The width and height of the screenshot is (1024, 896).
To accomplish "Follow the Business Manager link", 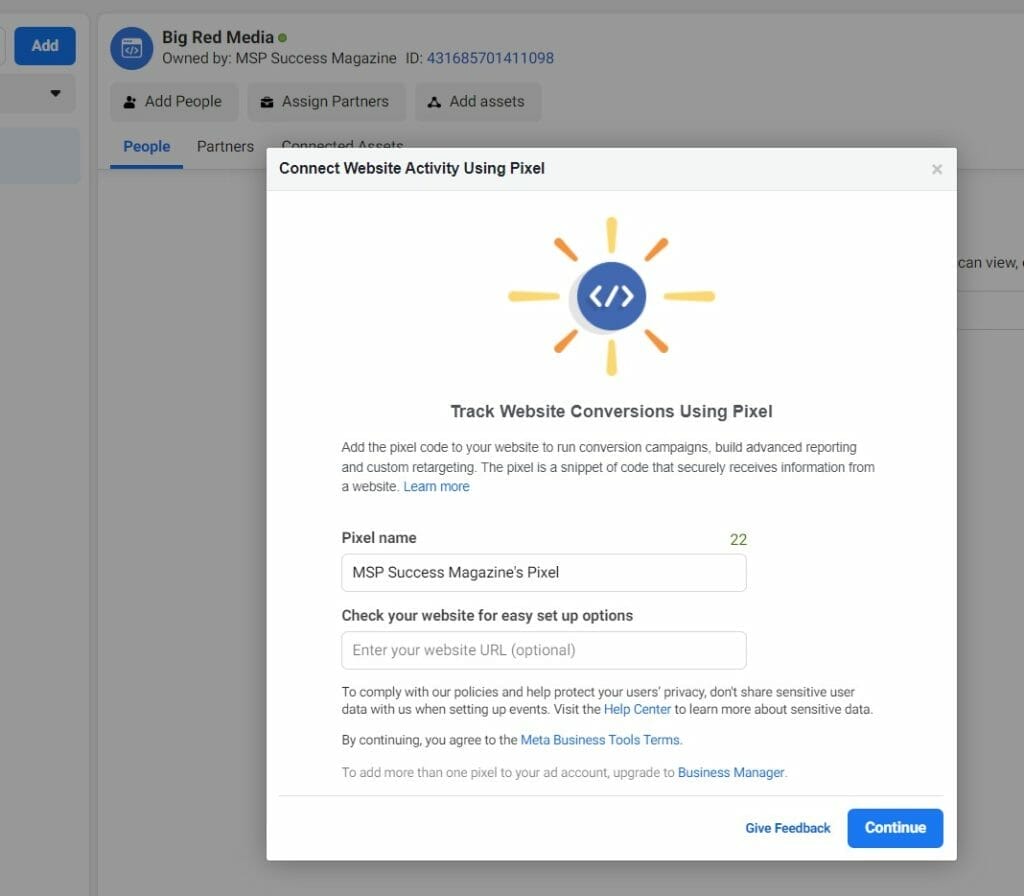I will [731, 773].
